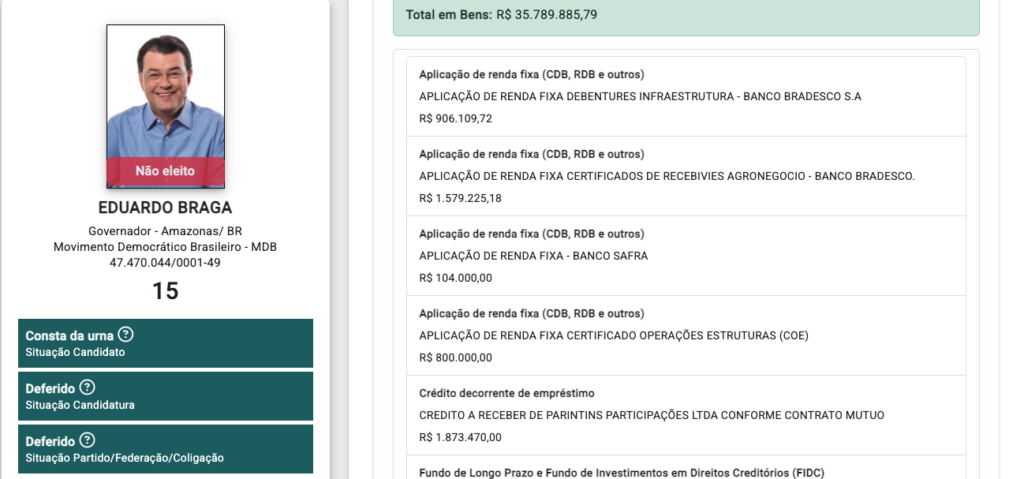
Task: Click the value R$ 906.109,72
Action: (456, 119)
